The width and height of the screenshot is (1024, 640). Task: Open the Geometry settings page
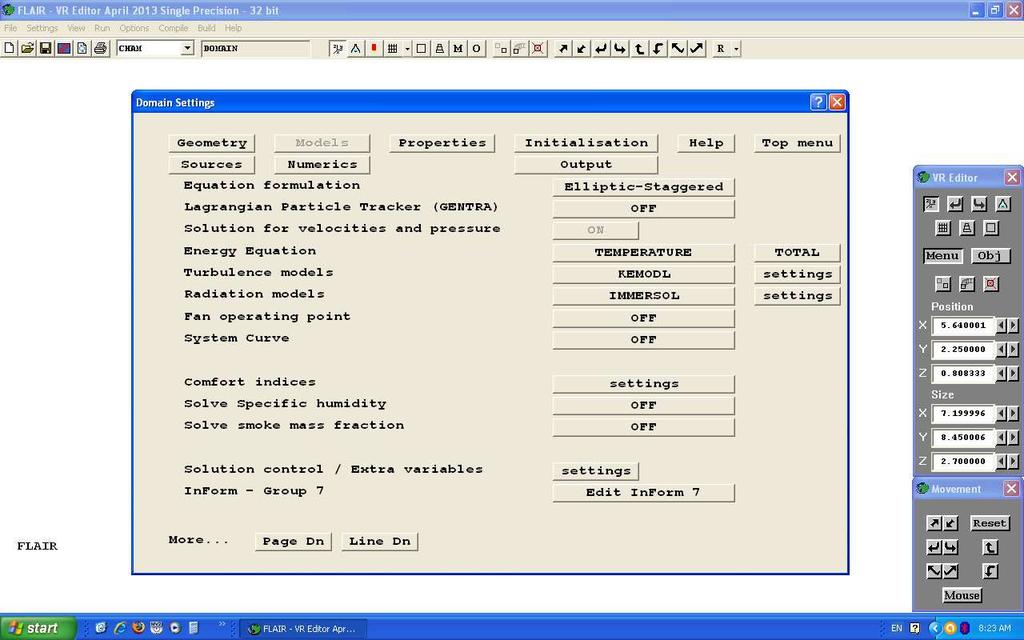212,143
